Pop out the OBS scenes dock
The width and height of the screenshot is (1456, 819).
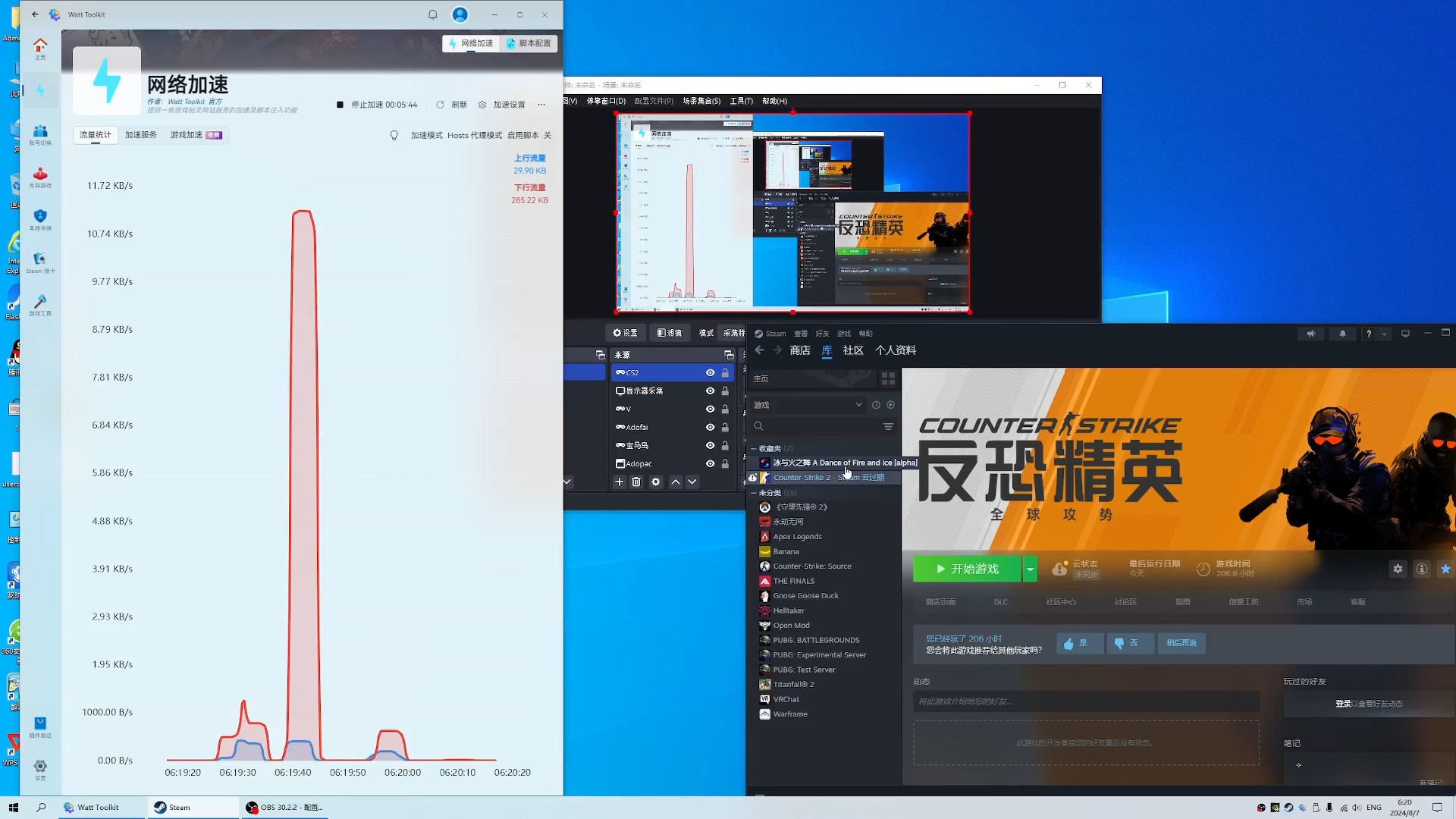click(x=600, y=354)
